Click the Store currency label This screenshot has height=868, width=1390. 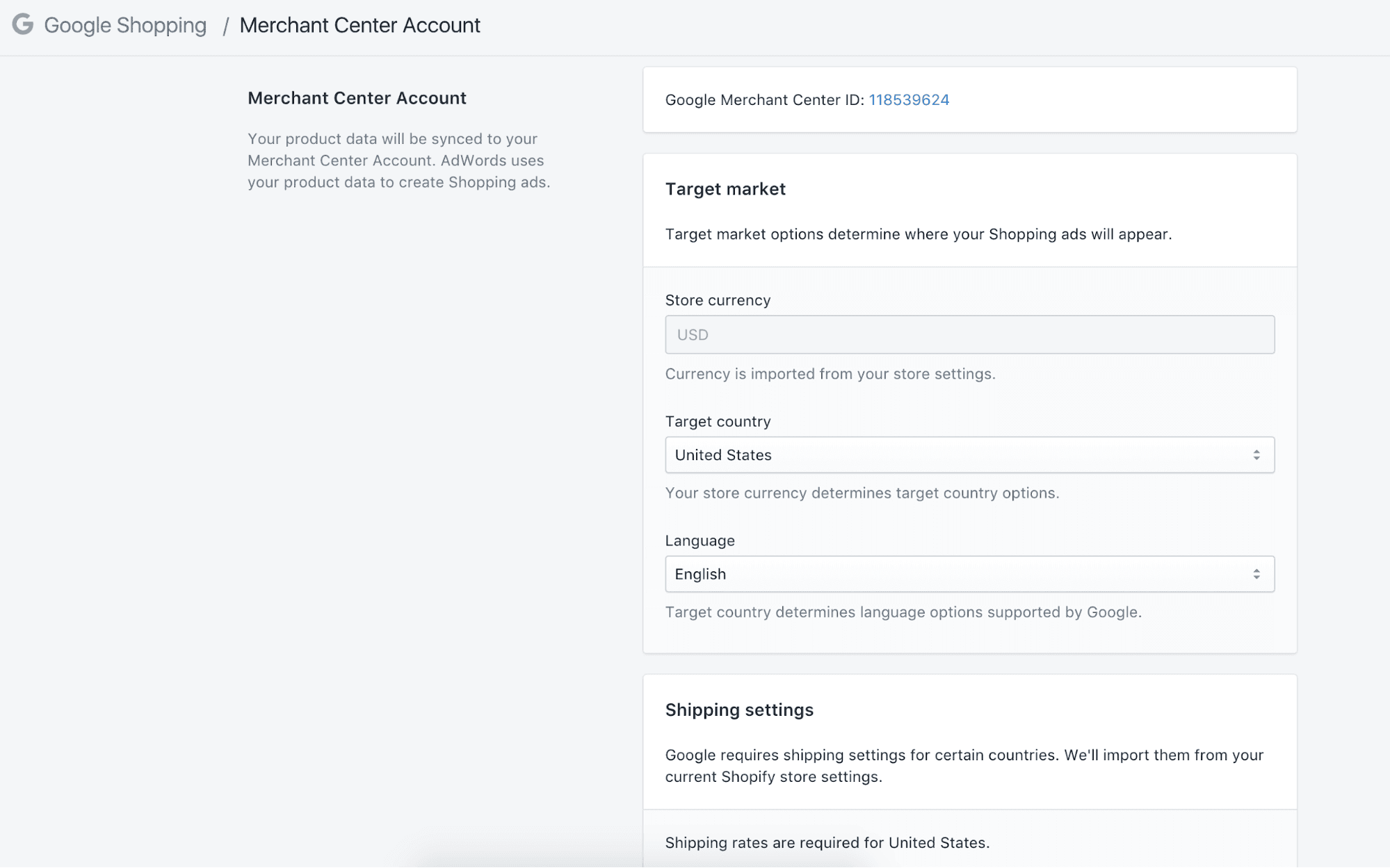pyautogui.click(x=718, y=300)
